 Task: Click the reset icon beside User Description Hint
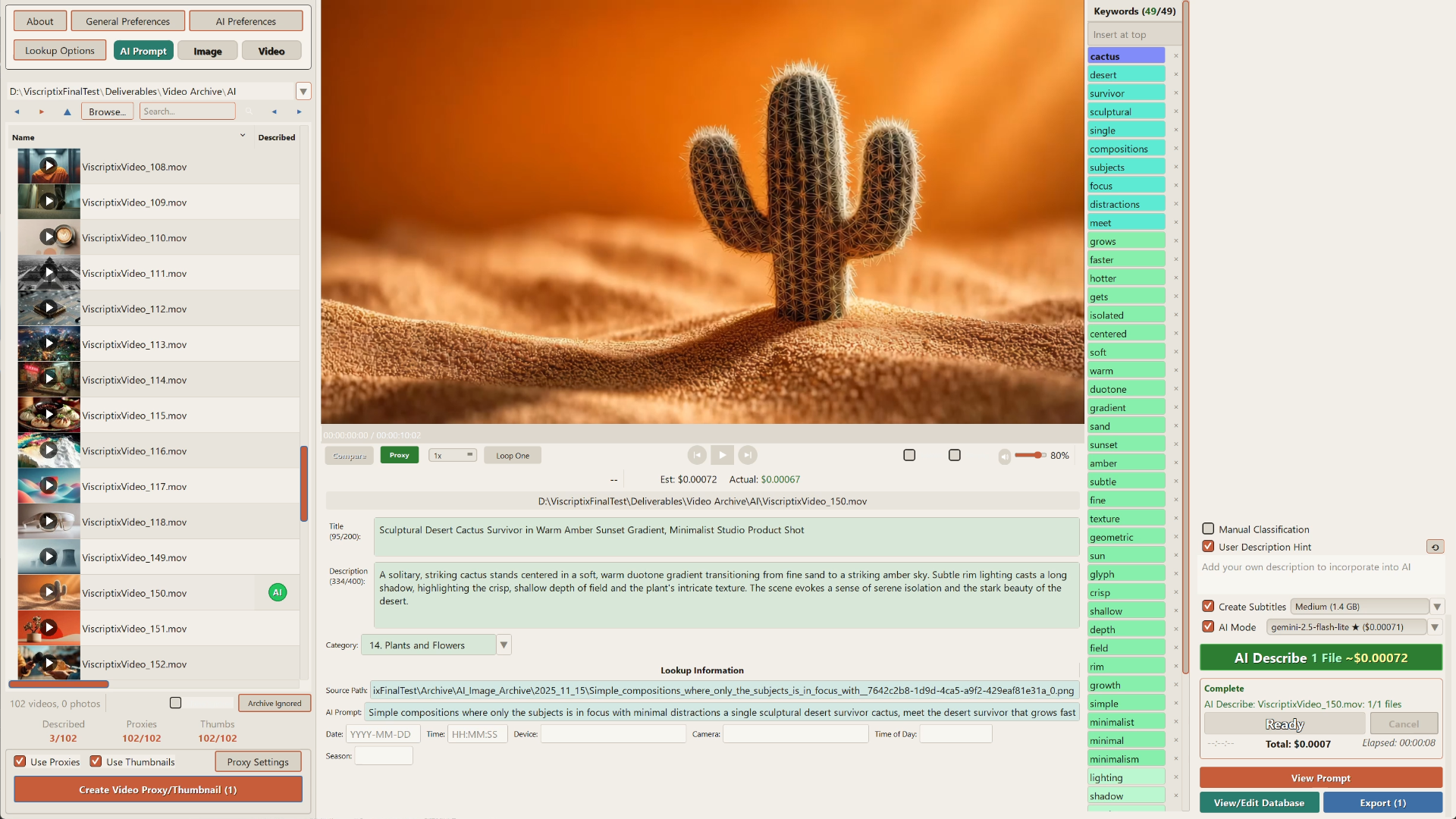pos(1436,547)
